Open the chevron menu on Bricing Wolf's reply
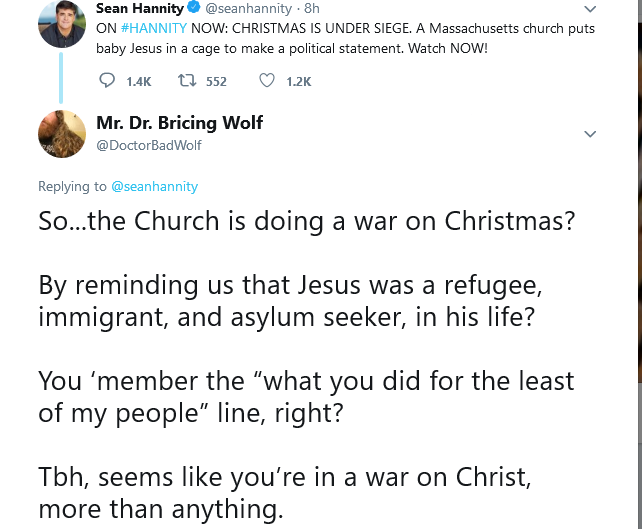Image resolution: width=642 pixels, height=529 pixels. [589, 134]
